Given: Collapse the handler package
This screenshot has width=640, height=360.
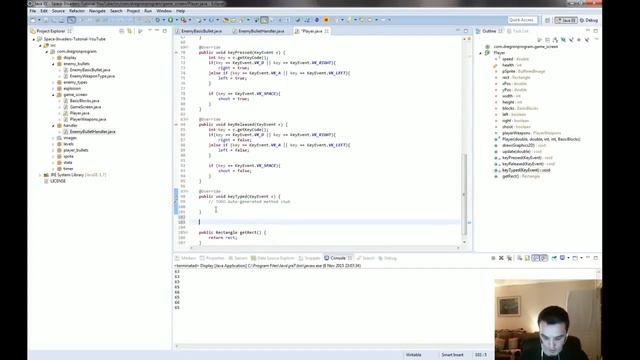Looking at the screenshot, I should (53, 126).
